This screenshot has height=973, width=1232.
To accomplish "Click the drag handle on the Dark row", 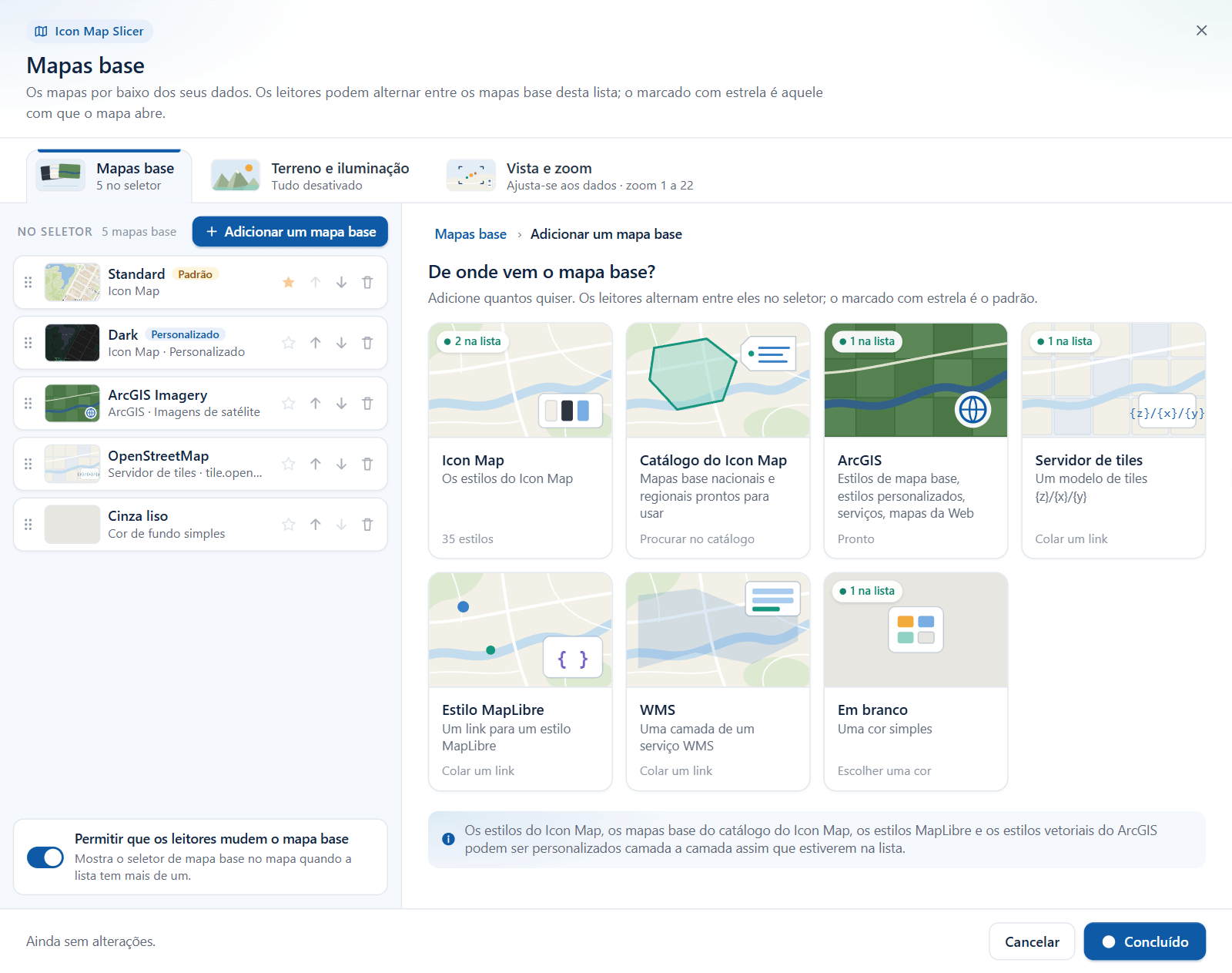I will pos(28,343).
